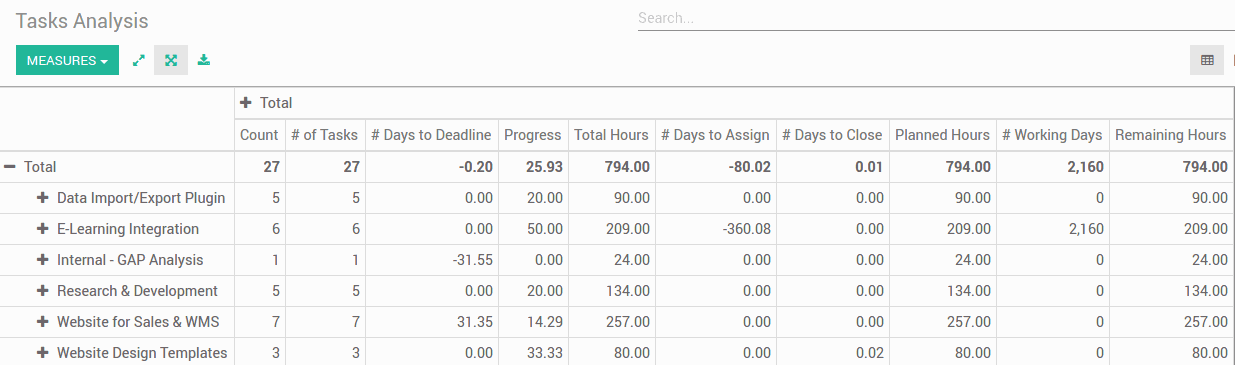The width and height of the screenshot is (1235, 365).
Task: Click the flip axis arrows icon
Action: [139, 60]
